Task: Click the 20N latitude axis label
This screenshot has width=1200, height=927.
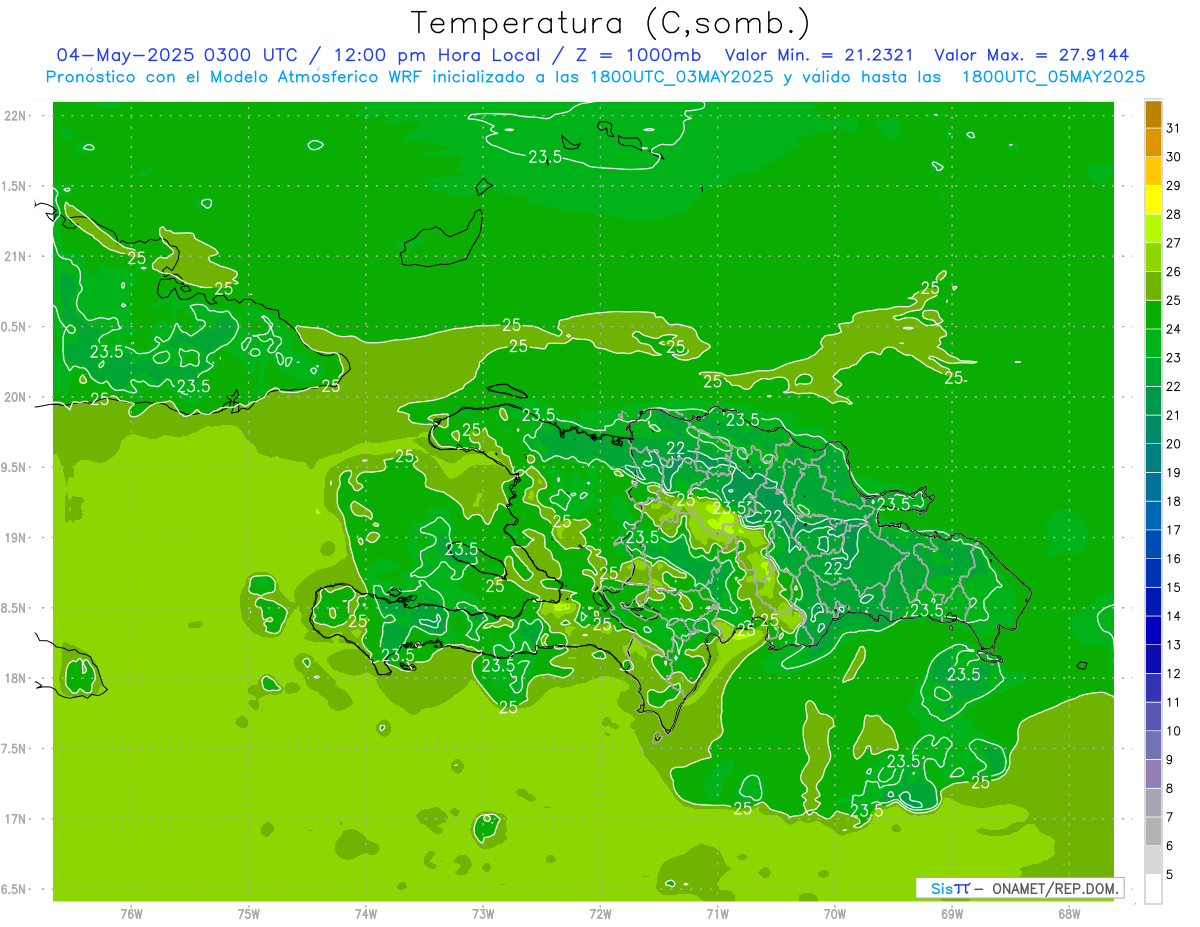Action: coord(16,397)
